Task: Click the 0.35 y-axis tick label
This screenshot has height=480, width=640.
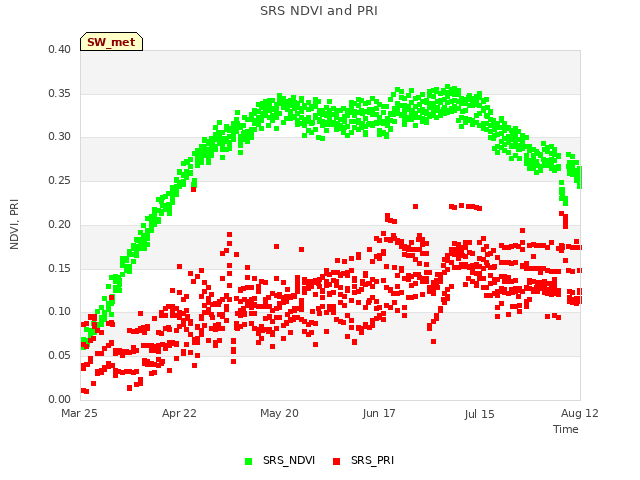Action: coord(60,93)
